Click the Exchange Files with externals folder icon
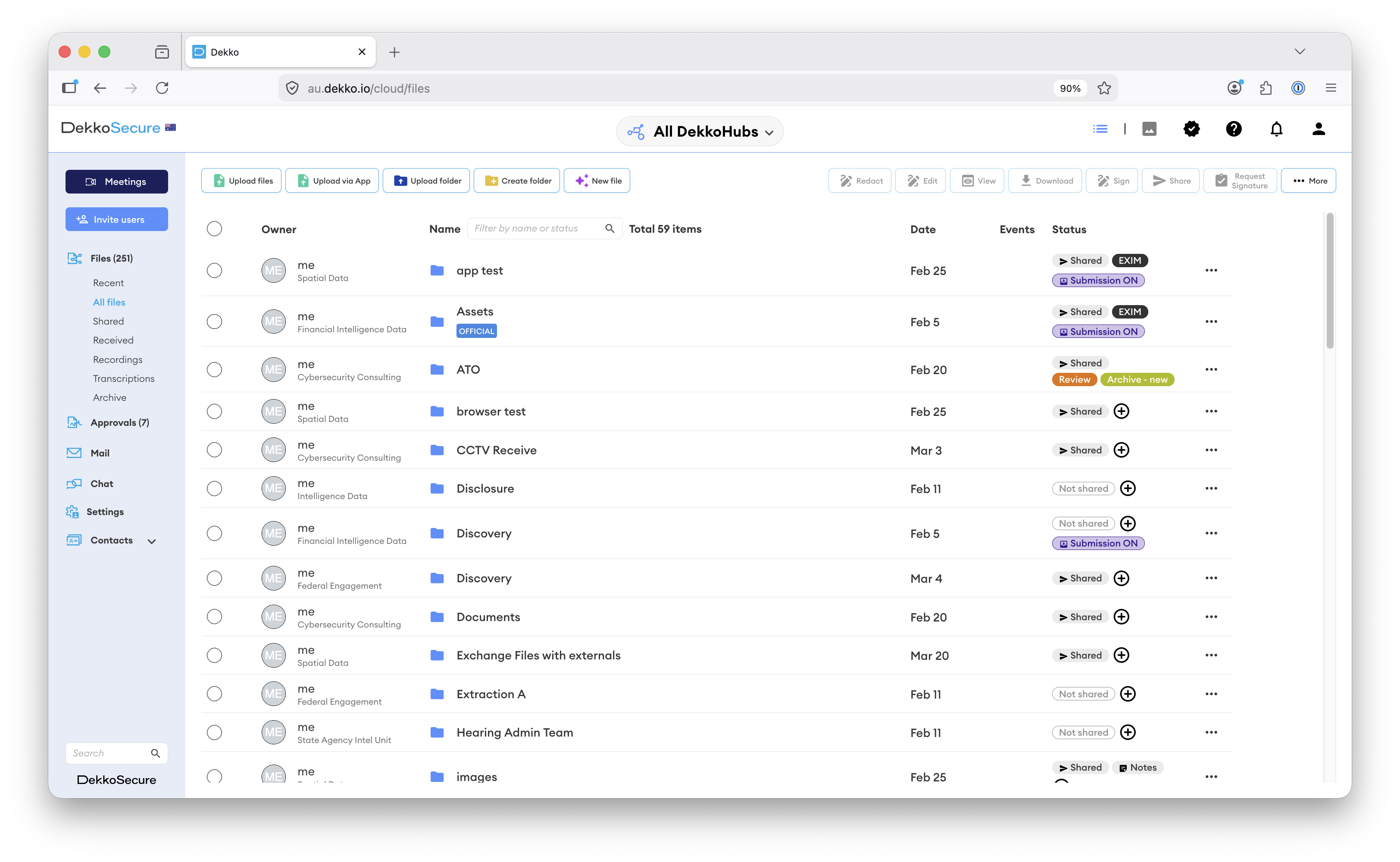The width and height of the screenshot is (1400, 862). click(x=437, y=656)
